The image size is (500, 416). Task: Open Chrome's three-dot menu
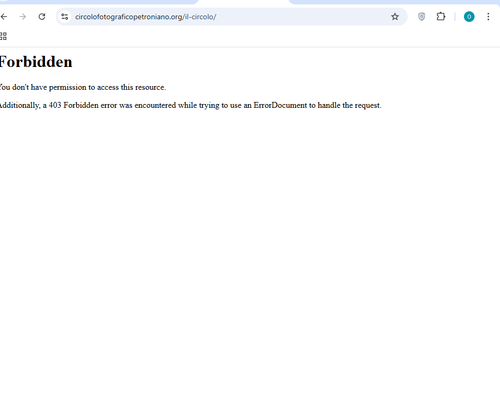tap(488, 17)
